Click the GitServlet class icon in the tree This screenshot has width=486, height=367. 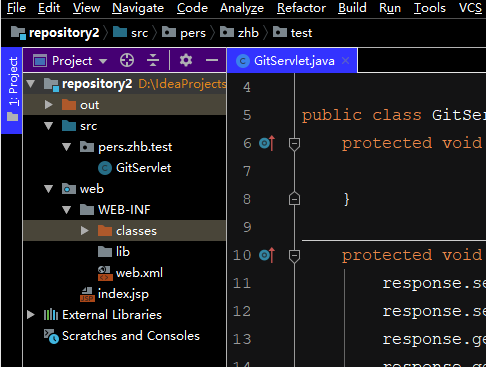pyautogui.click(x=105, y=168)
